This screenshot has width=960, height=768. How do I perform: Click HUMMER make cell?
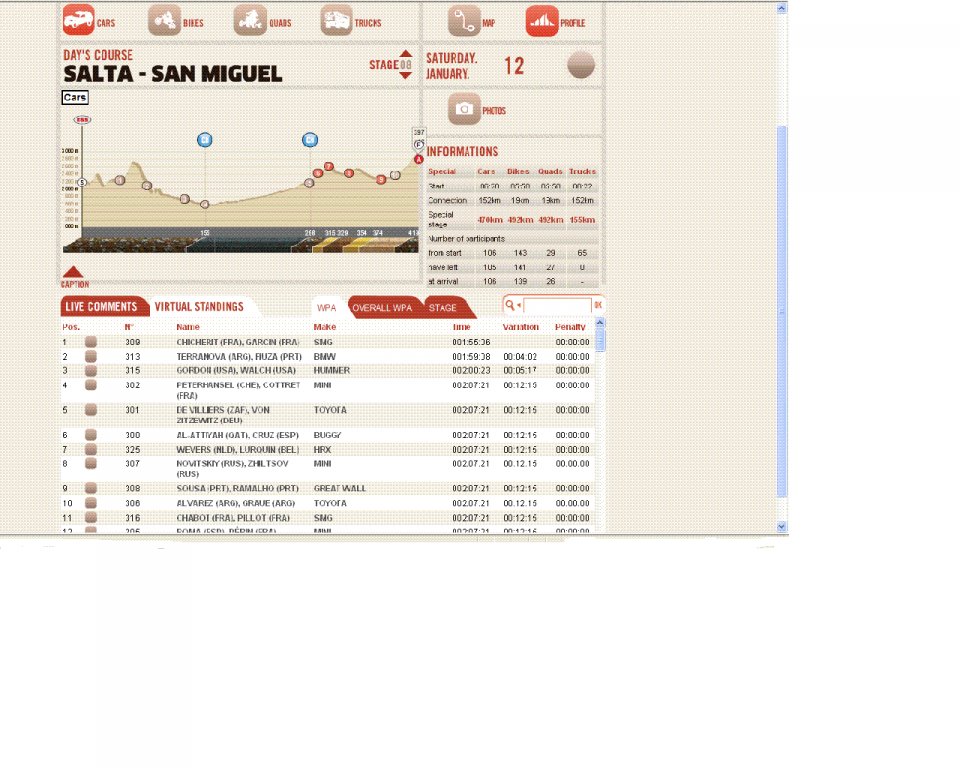pyautogui.click(x=332, y=371)
